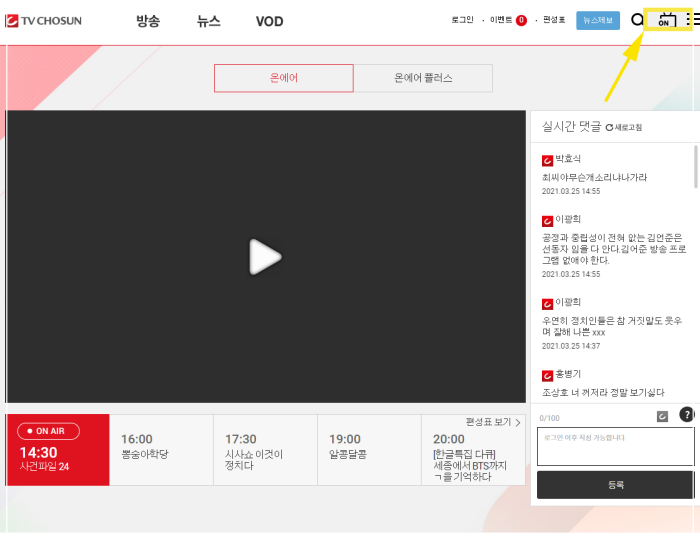Click the 0/100 character counter
This screenshot has width=700, height=545.
click(x=549, y=418)
